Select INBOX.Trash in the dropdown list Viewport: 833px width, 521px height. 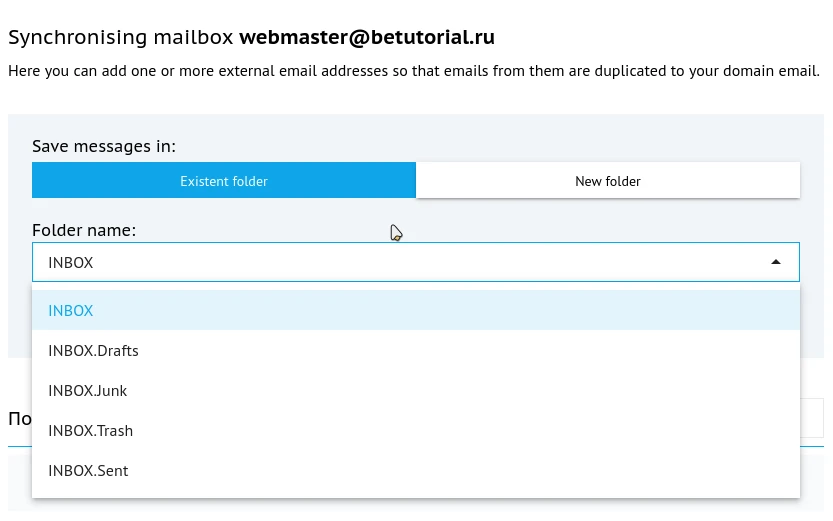coord(91,431)
